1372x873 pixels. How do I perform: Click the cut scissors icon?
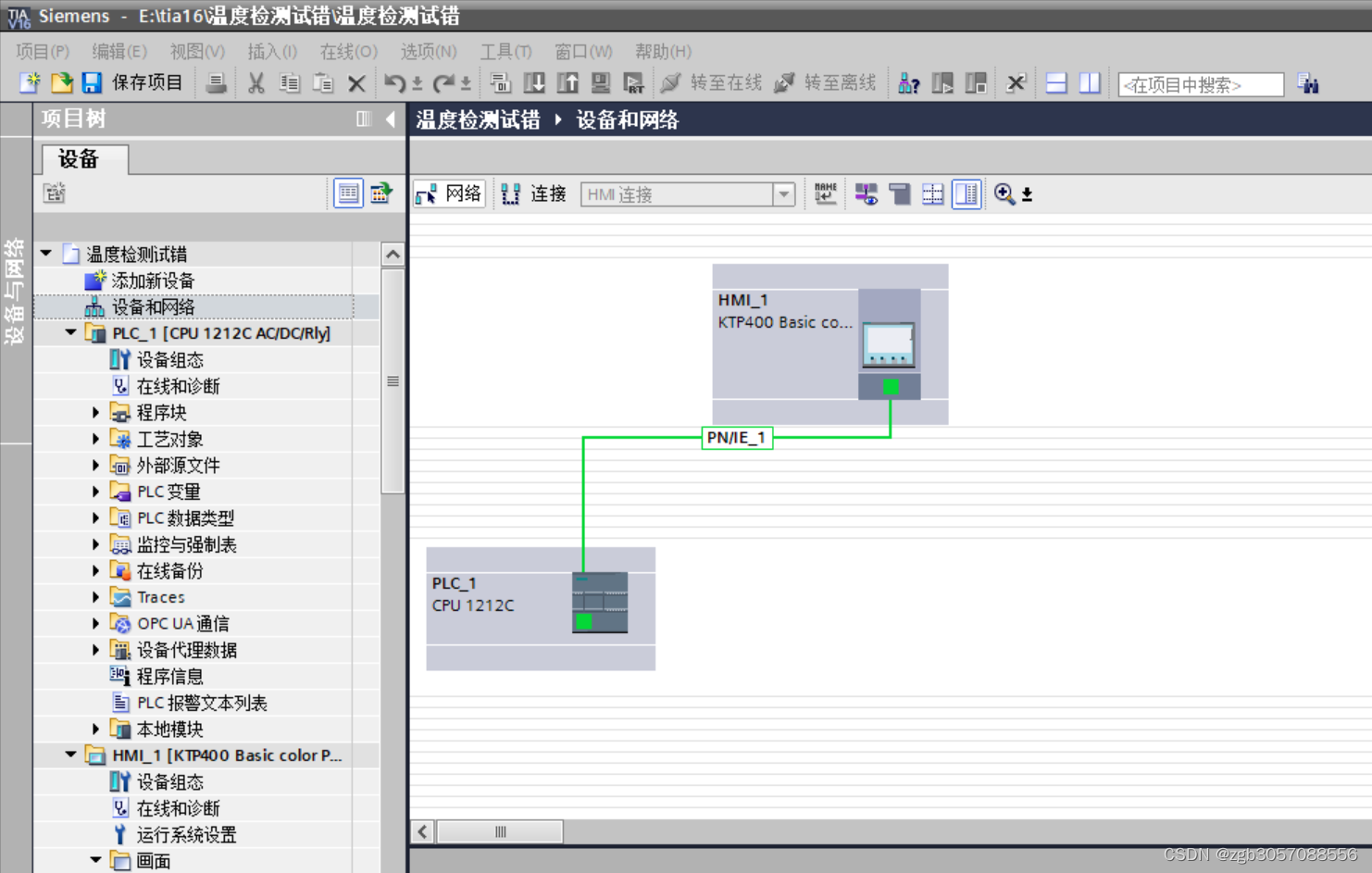tap(256, 83)
